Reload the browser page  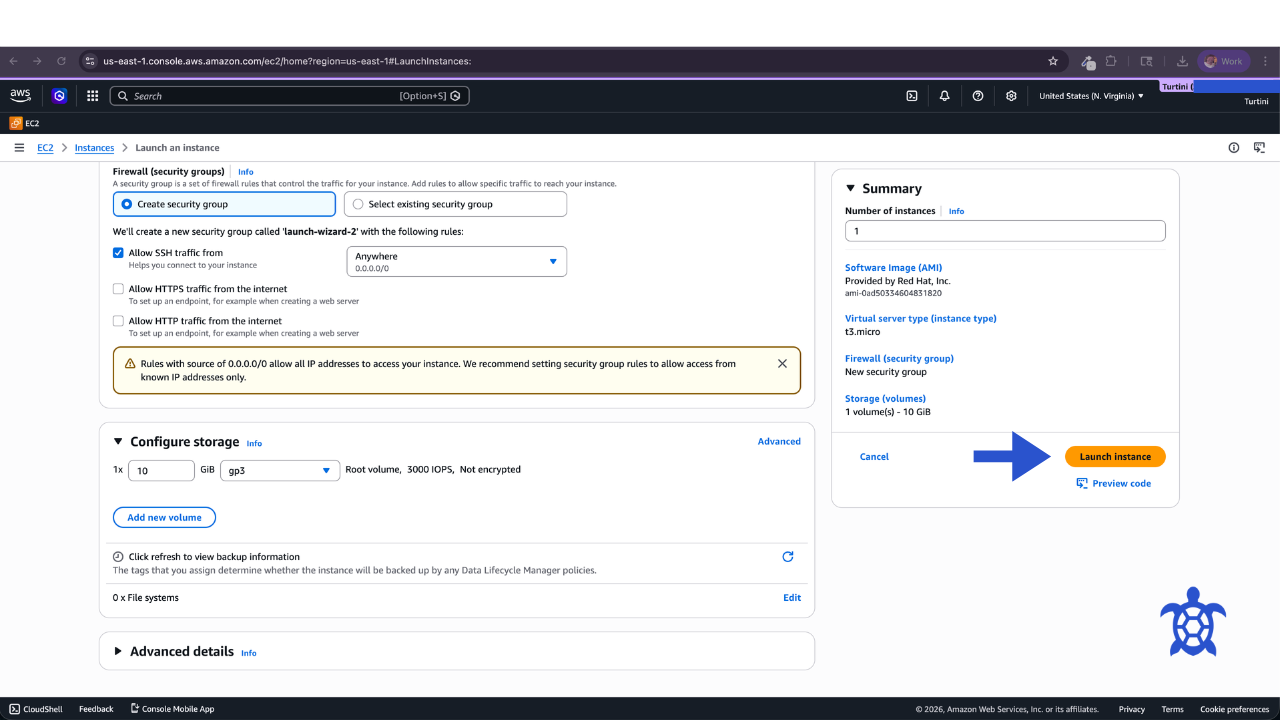(x=61, y=61)
